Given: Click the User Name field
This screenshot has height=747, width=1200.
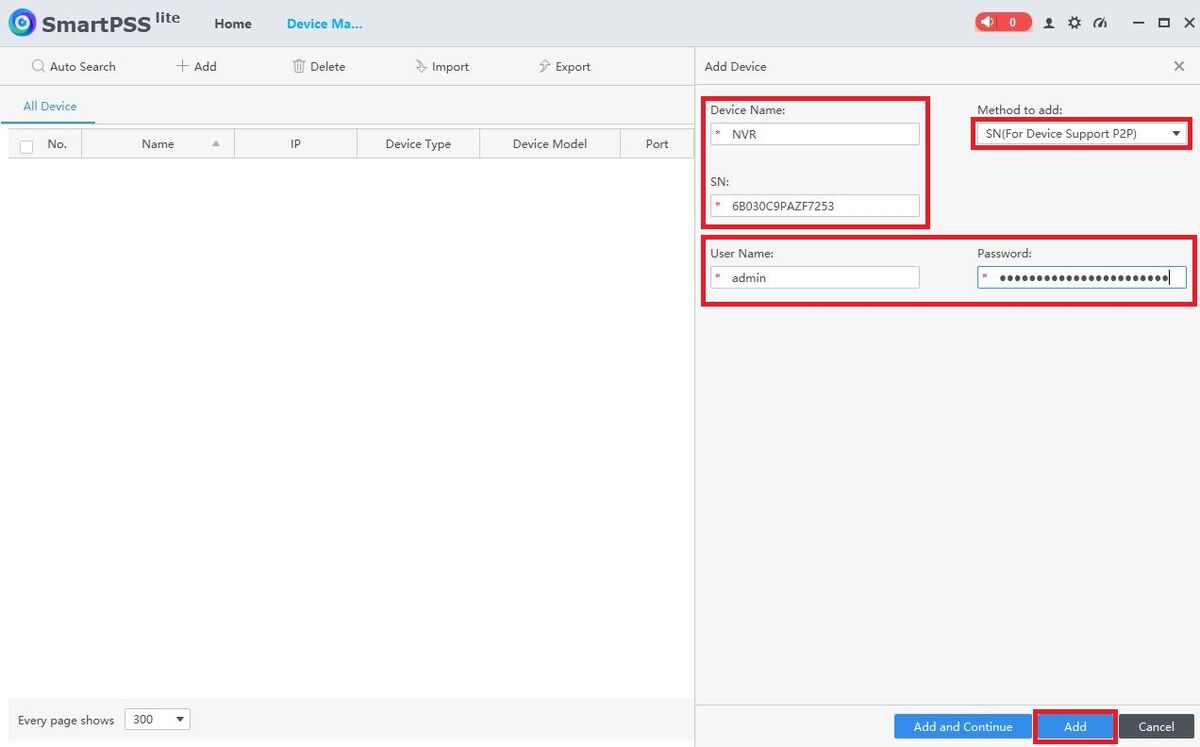Looking at the screenshot, I should point(815,278).
